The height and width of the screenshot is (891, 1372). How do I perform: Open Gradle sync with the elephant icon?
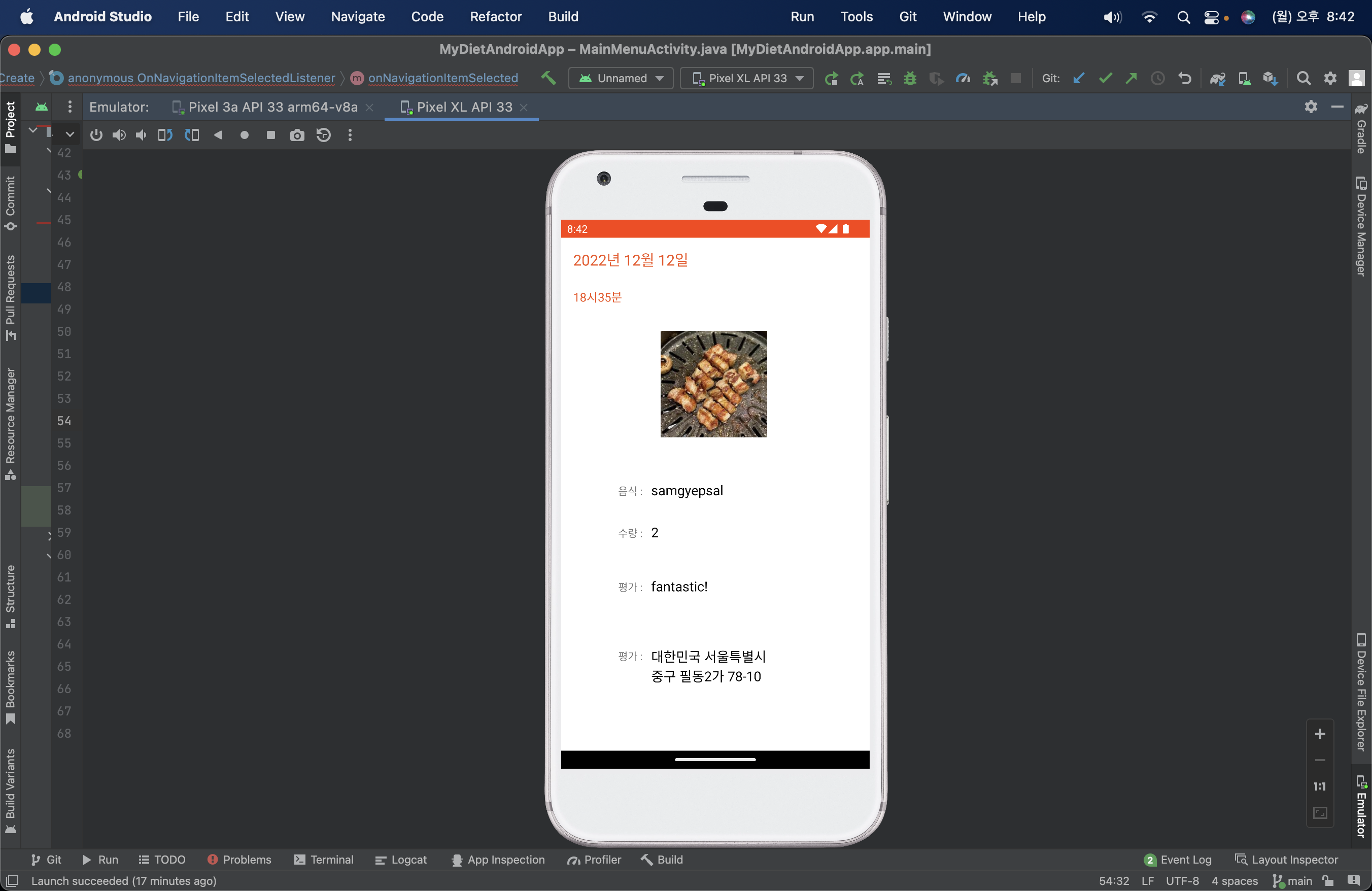coord(1218,78)
